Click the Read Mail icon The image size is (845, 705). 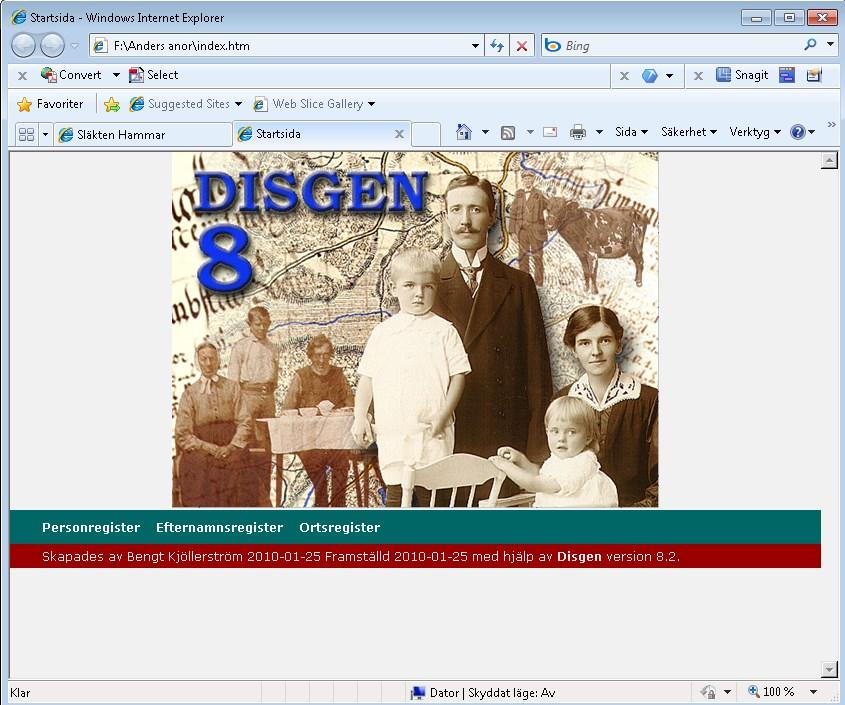pos(550,132)
